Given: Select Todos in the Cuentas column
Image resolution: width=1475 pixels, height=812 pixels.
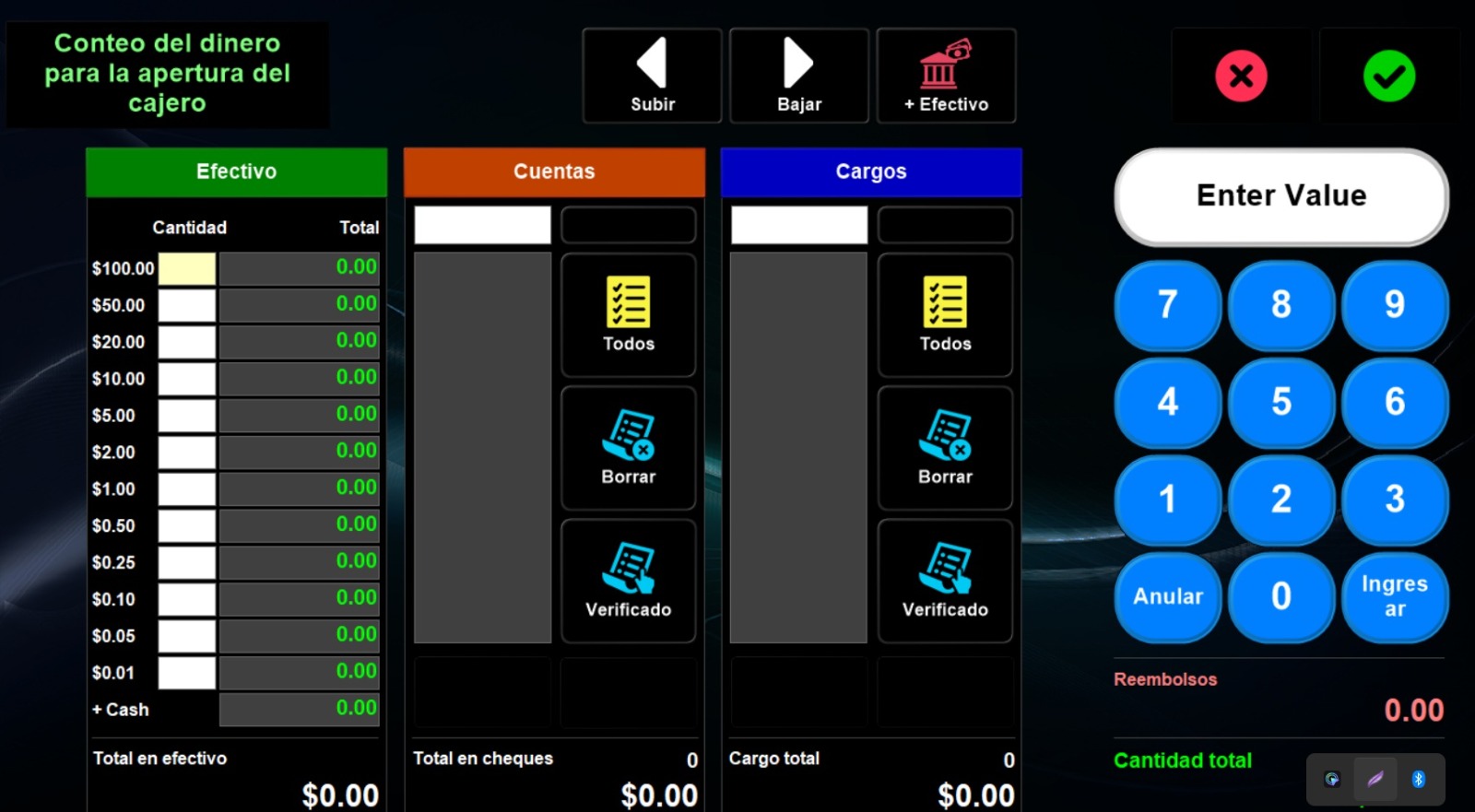Looking at the screenshot, I should click(628, 315).
